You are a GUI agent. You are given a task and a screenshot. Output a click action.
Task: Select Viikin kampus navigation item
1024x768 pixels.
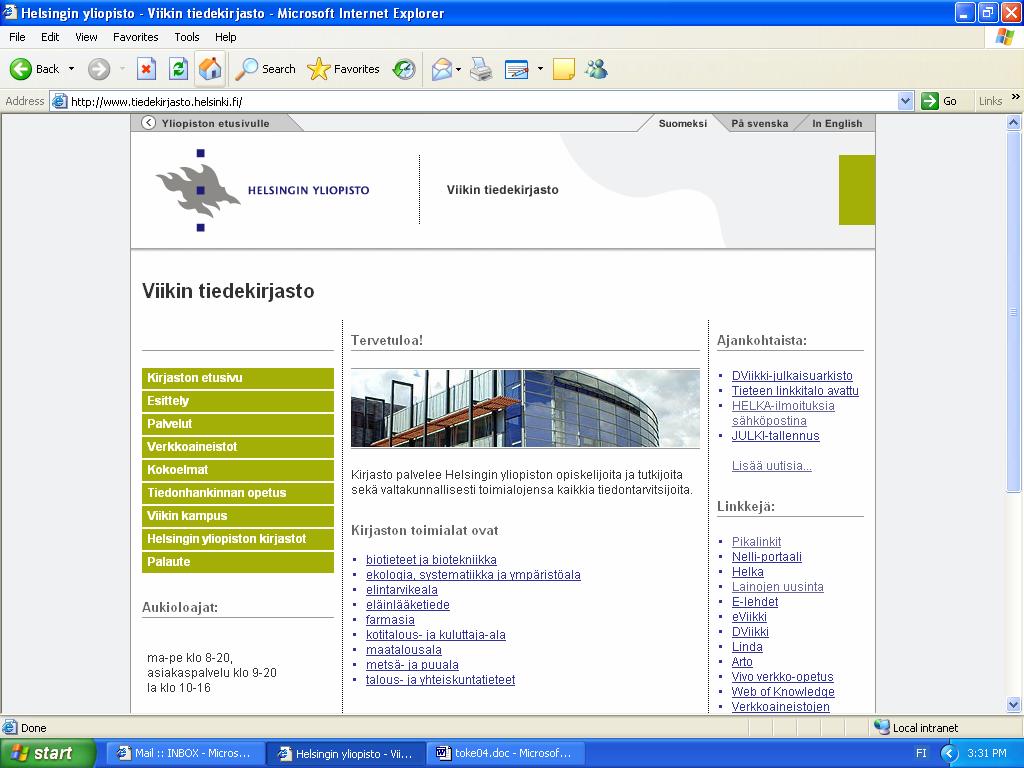click(238, 516)
